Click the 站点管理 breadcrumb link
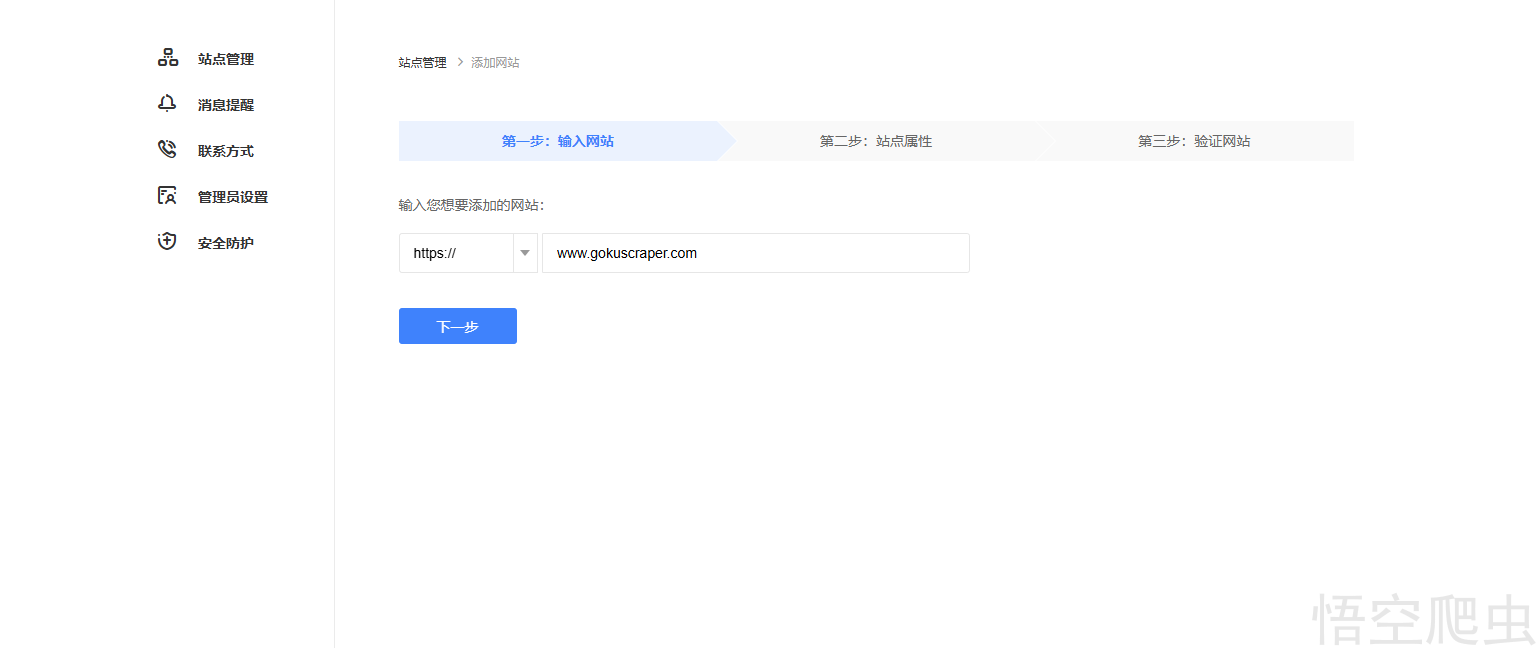The width and height of the screenshot is (1538, 648). point(422,62)
